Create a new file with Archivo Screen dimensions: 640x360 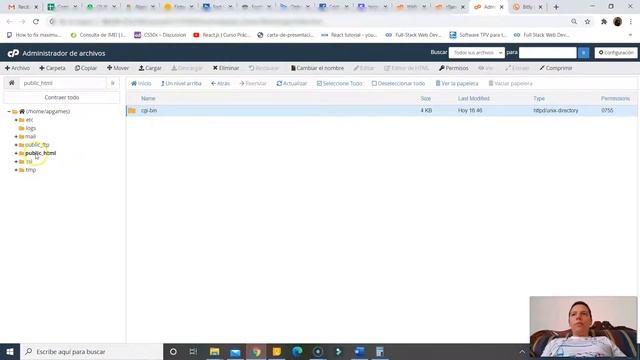click(17, 68)
